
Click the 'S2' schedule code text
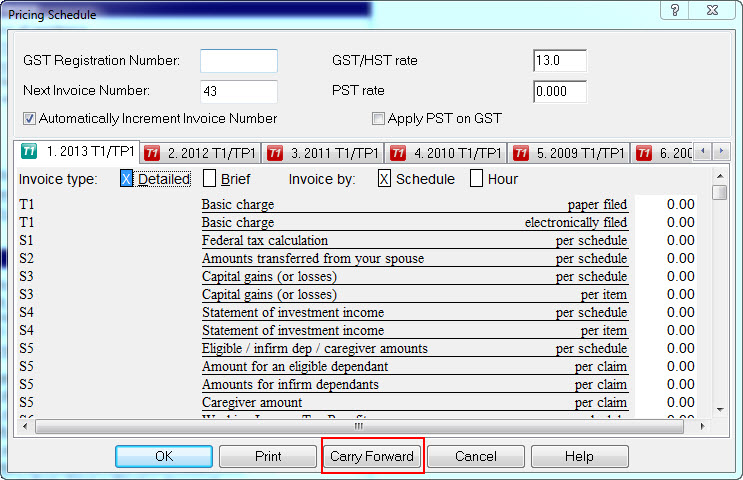pos(27,258)
